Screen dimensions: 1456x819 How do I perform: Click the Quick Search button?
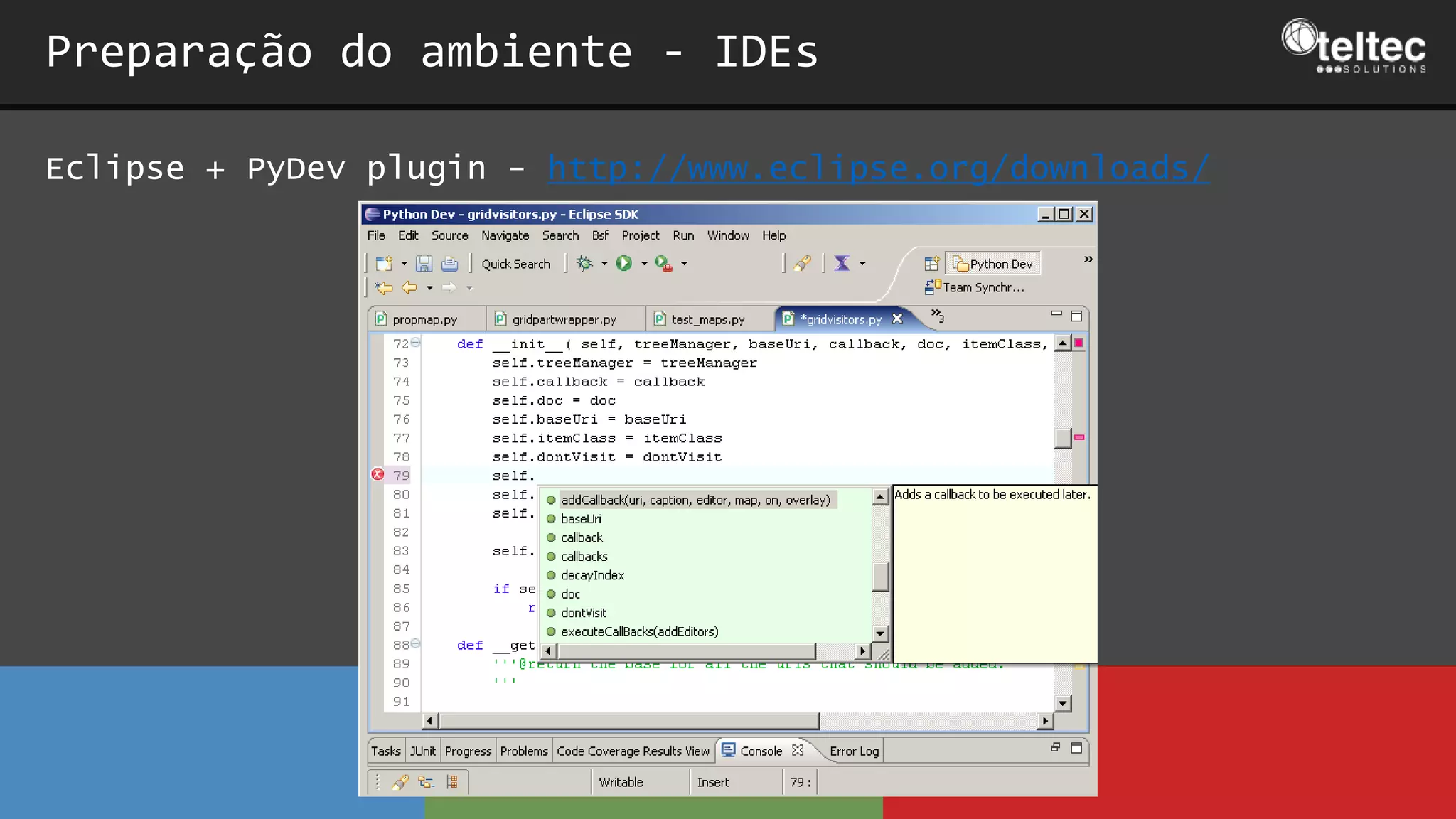pyautogui.click(x=516, y=264)
